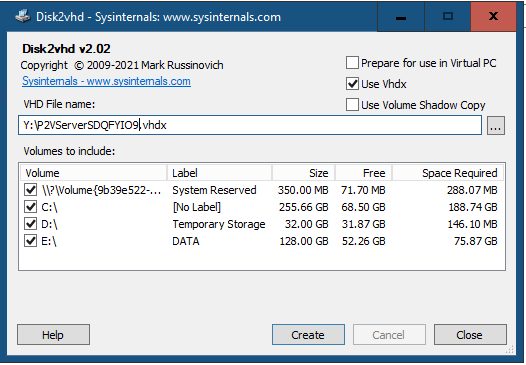Uncheck the E:\ DATA volume checkbox
Screen dimensions: 526x365
pyautogui.click(x=31, y=241)
